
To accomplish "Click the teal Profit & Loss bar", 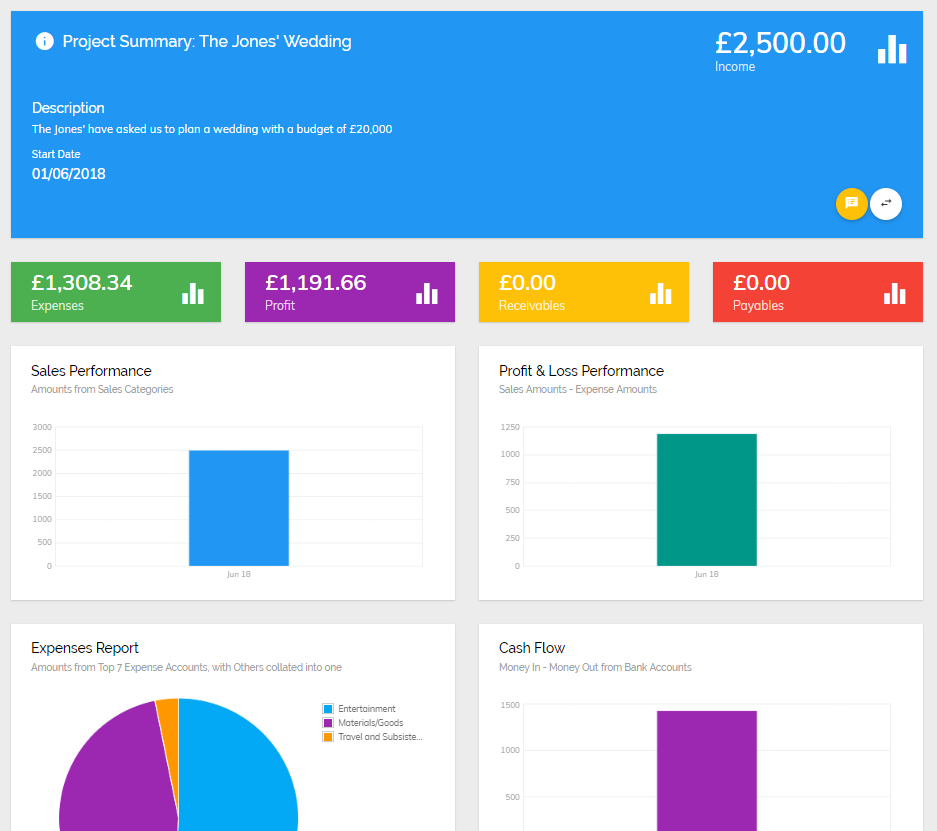I will (x=707, y=500).
